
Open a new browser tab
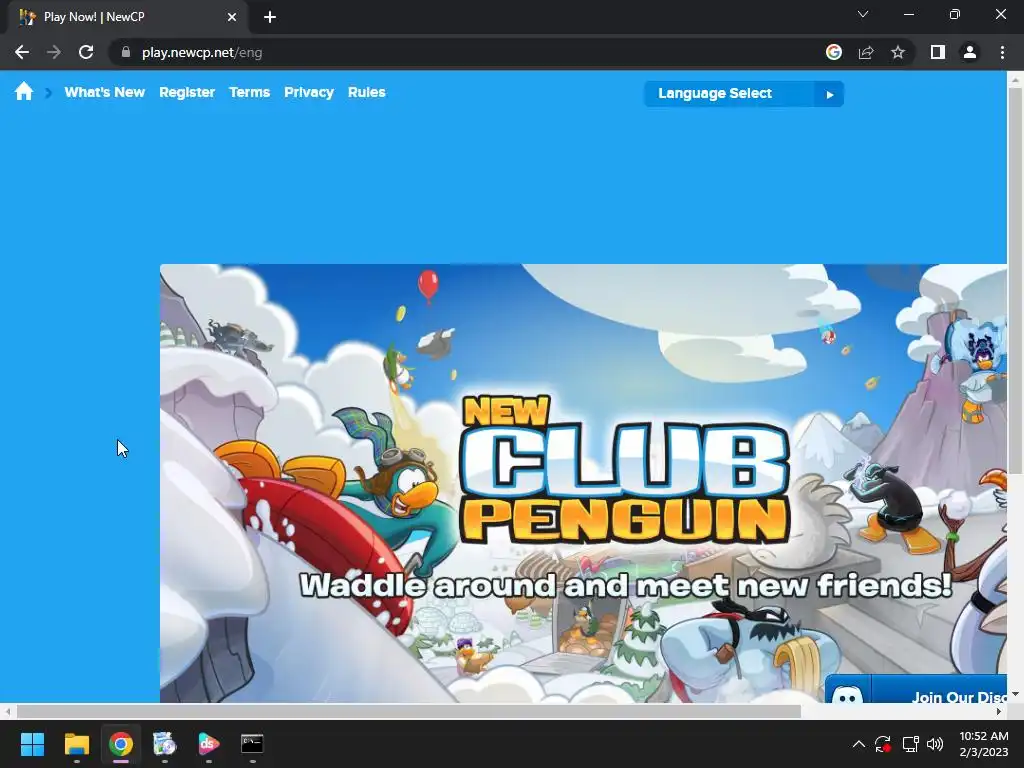[x=270, y=17]
